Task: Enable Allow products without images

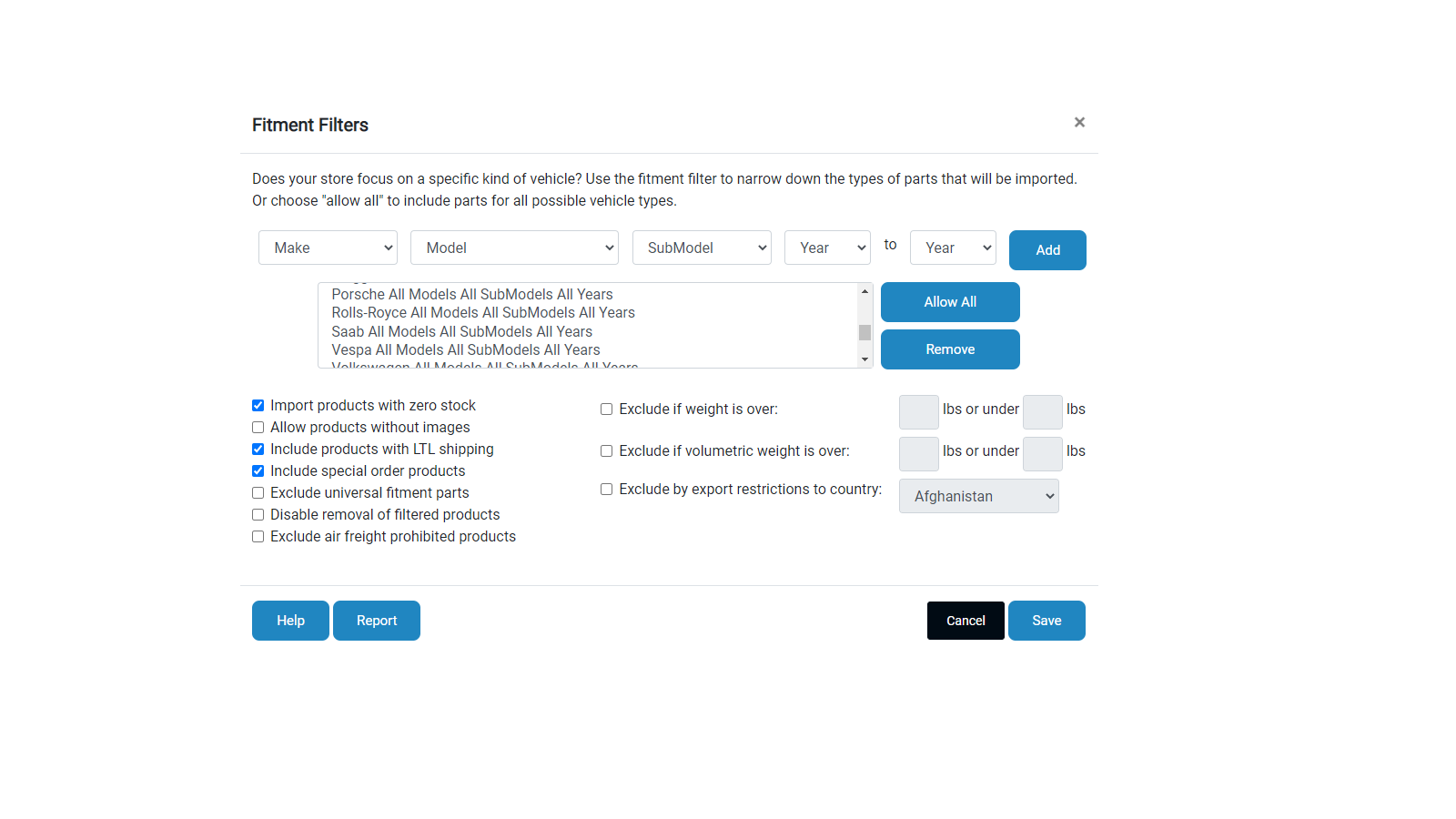Action: [258, 428]
